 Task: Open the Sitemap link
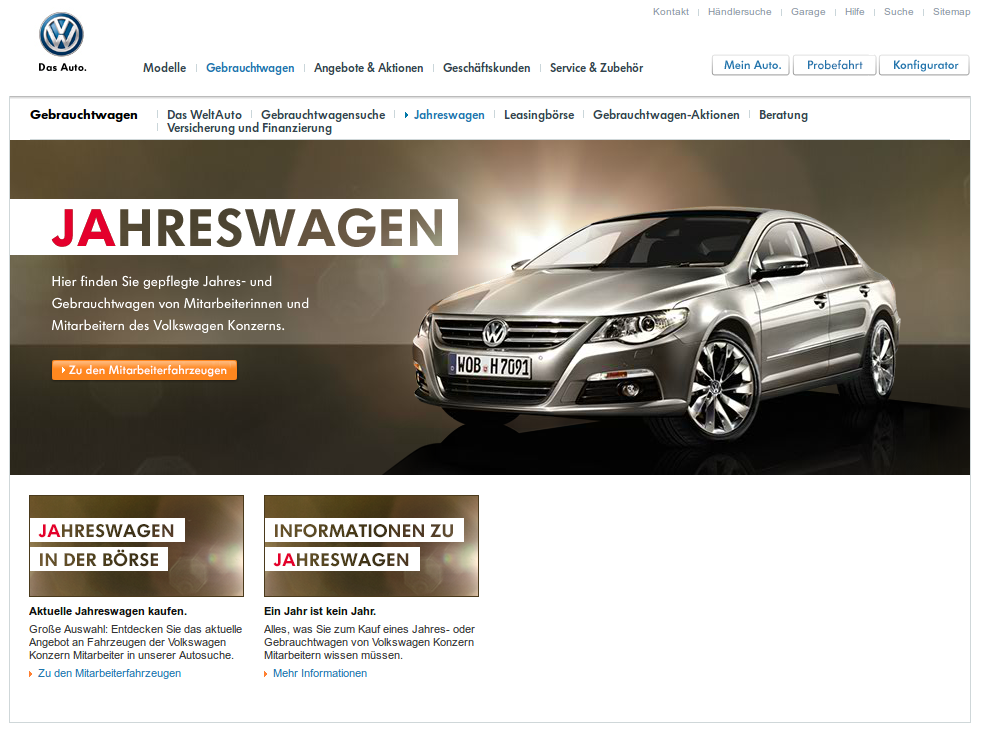pyautogui.click(x=951, y=12)
